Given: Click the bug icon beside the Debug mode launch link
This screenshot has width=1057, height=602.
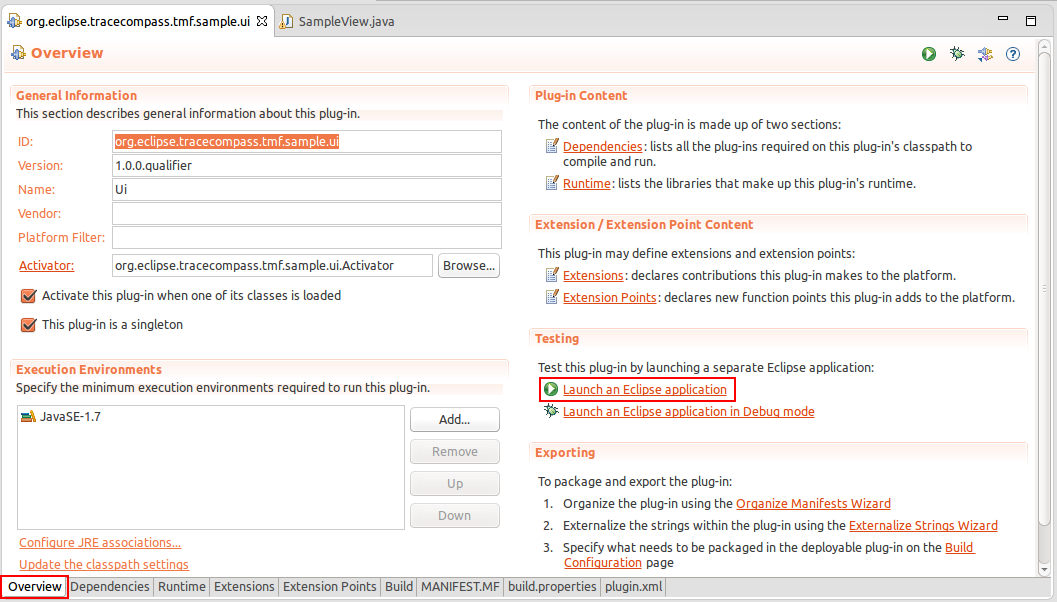Looking at the screenshot, I should pyautogui.click(x=551, y=411).
